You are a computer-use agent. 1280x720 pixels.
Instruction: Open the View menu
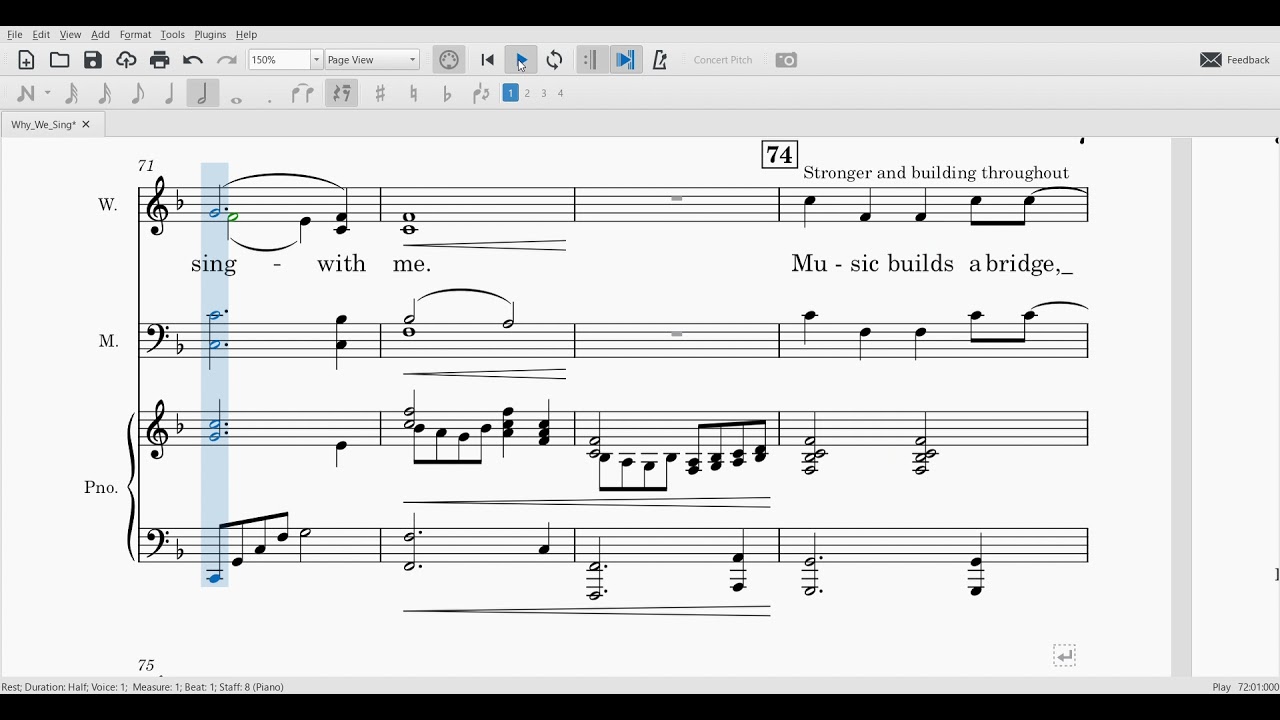click(x=70, y=35)
